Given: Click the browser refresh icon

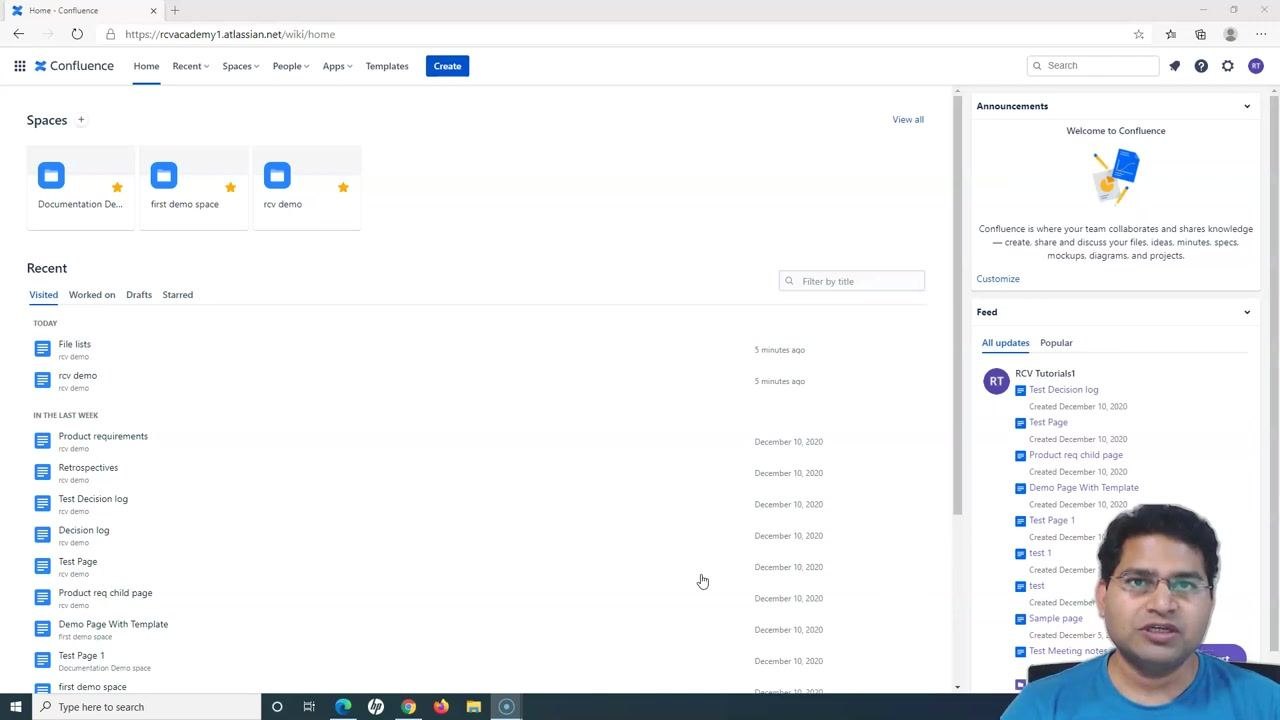Looking at the screenshot, I should coord(77,34).
